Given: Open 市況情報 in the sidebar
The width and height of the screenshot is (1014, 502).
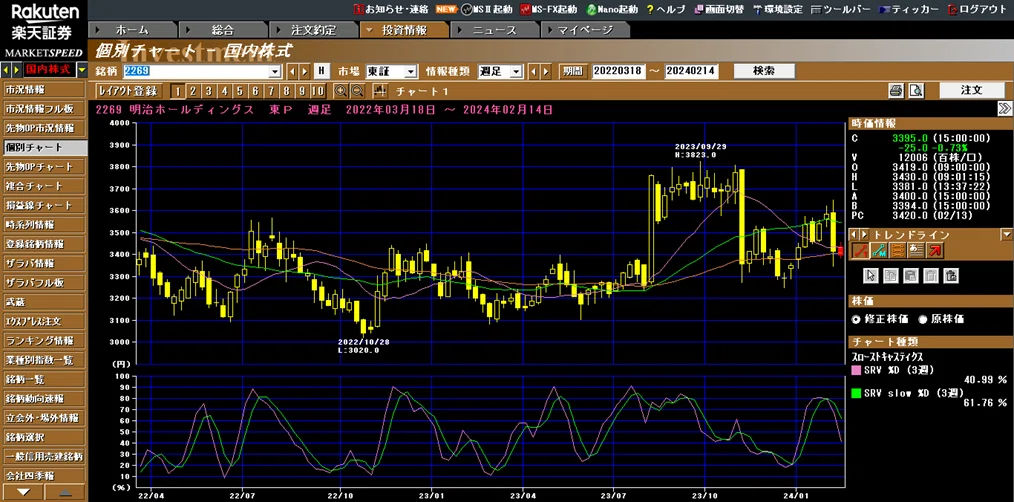Looking at the screenshot, I should pos(44,89).
